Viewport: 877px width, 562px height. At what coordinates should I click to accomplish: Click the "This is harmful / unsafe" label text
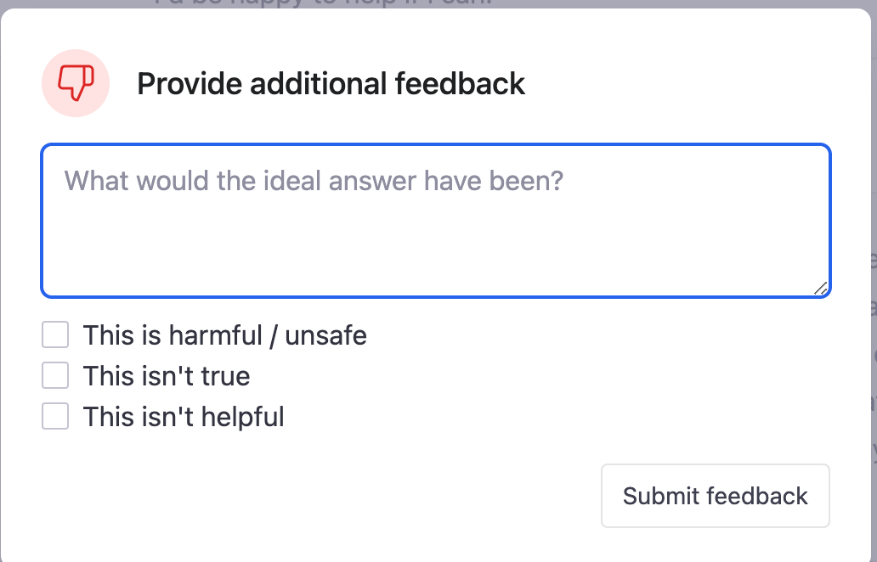[x=225, y=336]
